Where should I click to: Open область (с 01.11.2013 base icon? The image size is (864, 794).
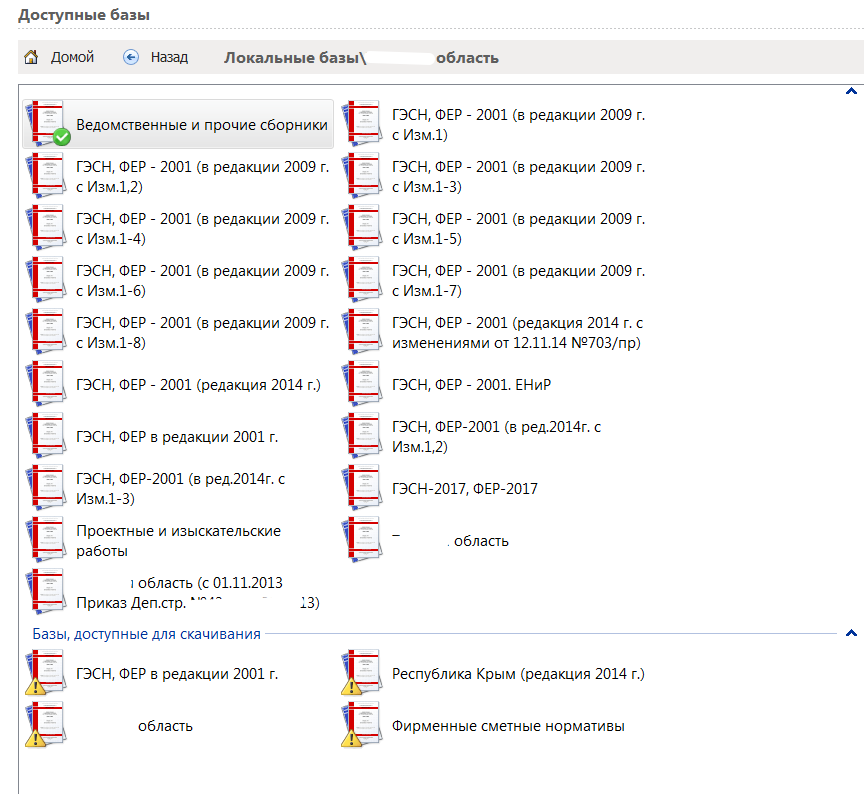pyautogui.click(x=46, y=592)
